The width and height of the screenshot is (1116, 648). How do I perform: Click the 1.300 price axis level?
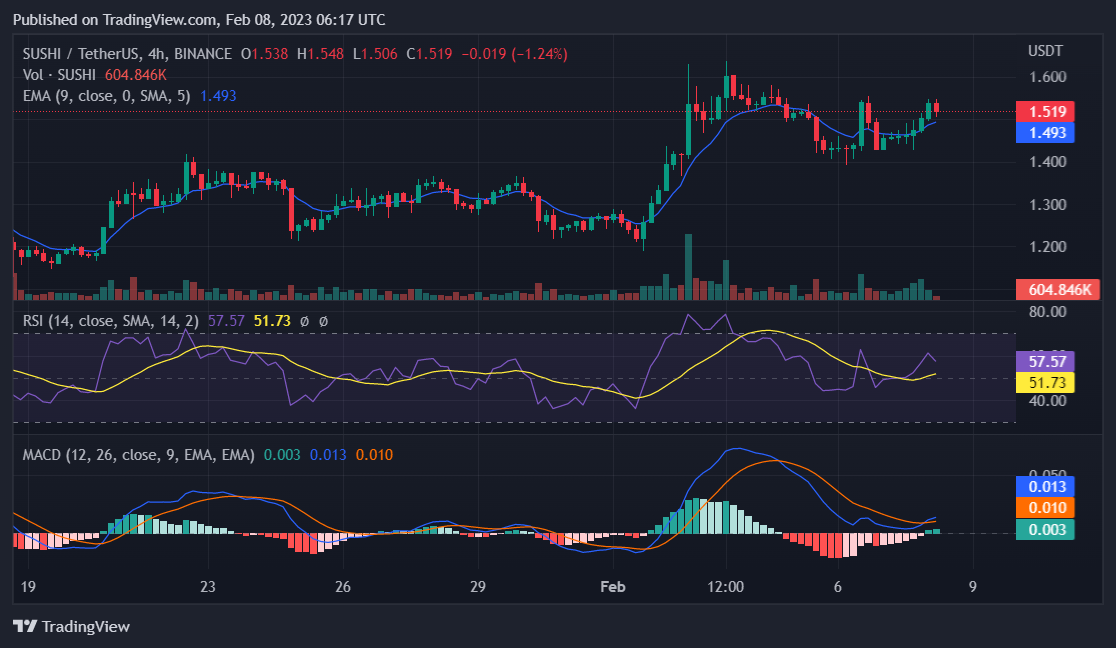1048,205
